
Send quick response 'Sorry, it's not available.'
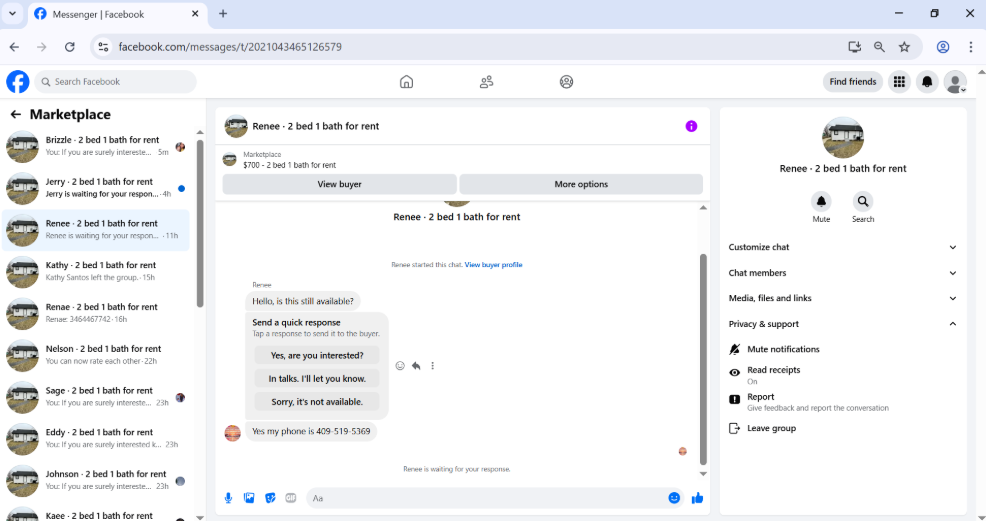click(317, 402)
